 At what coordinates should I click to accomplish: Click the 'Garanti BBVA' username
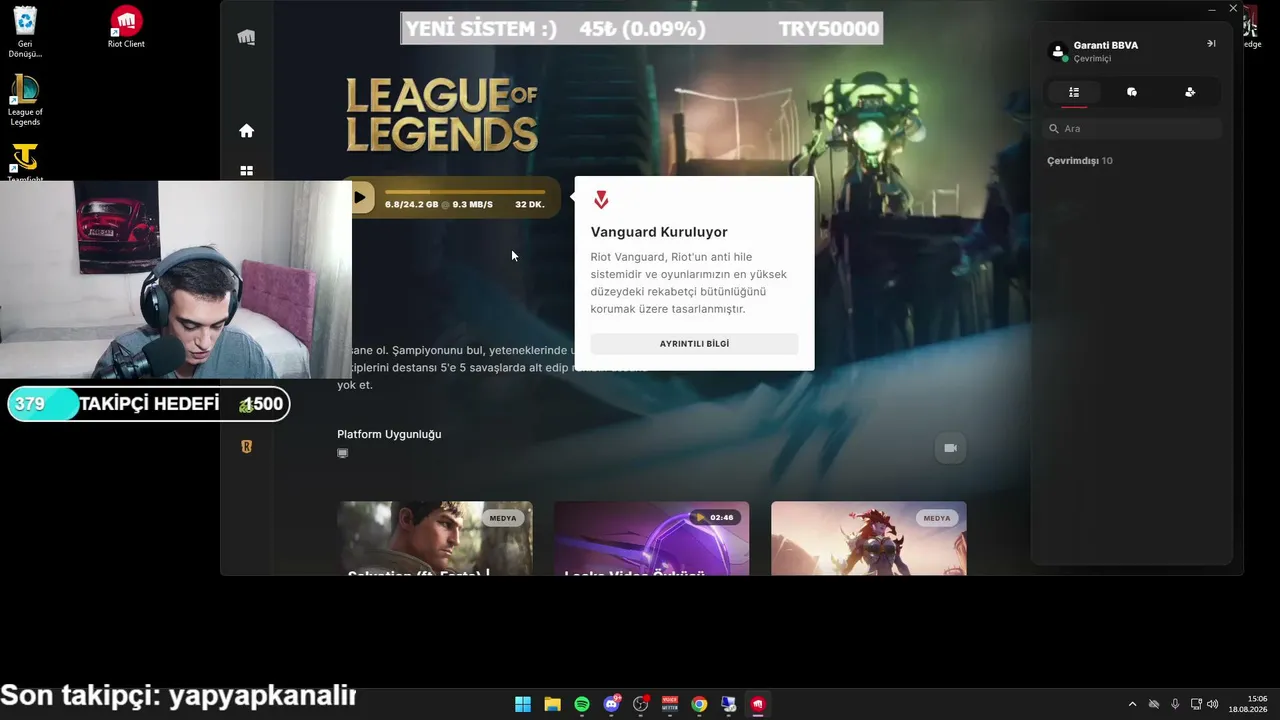(1106, 45)
